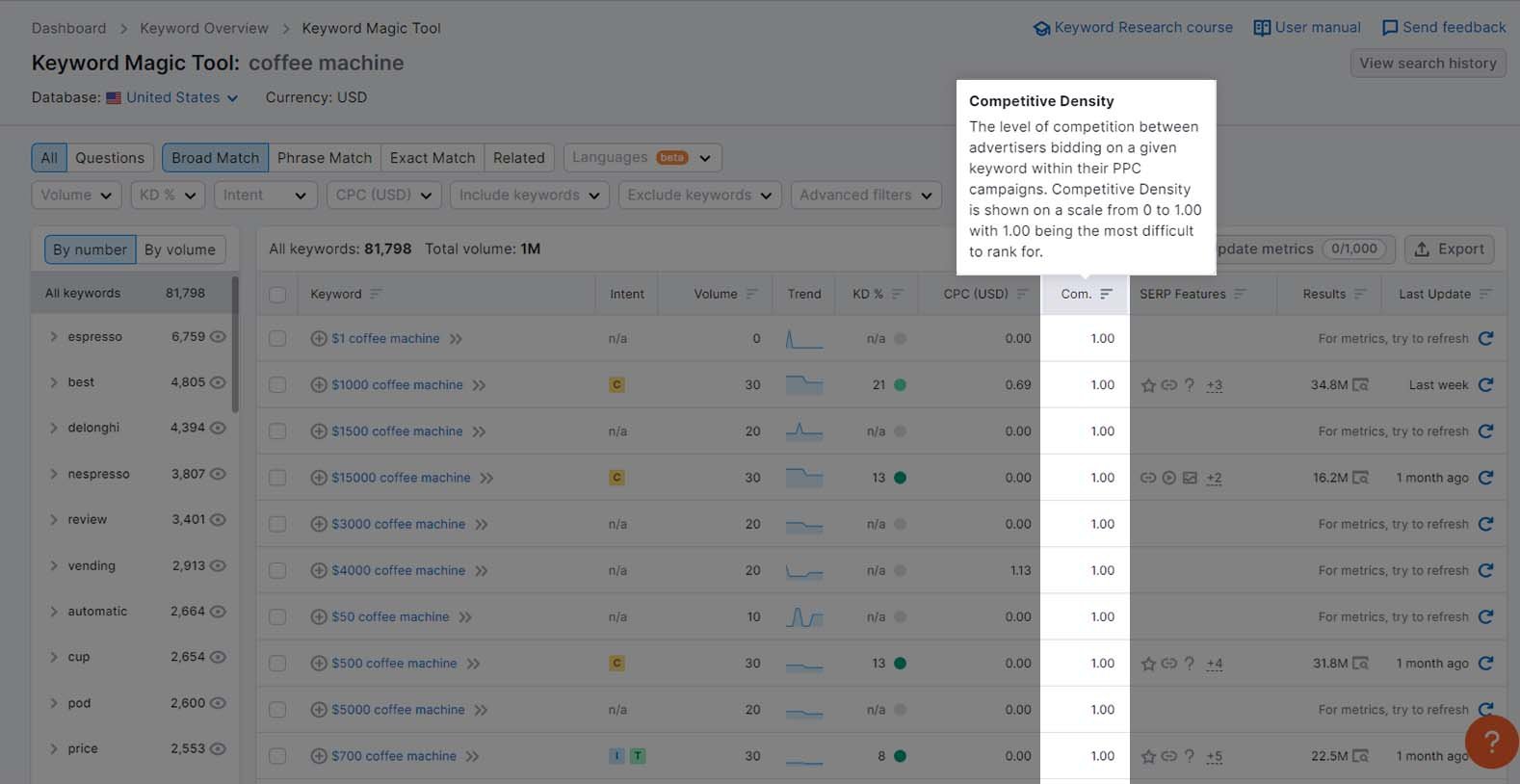Open the CPC (USD) filter dropdown

[383, 195]
